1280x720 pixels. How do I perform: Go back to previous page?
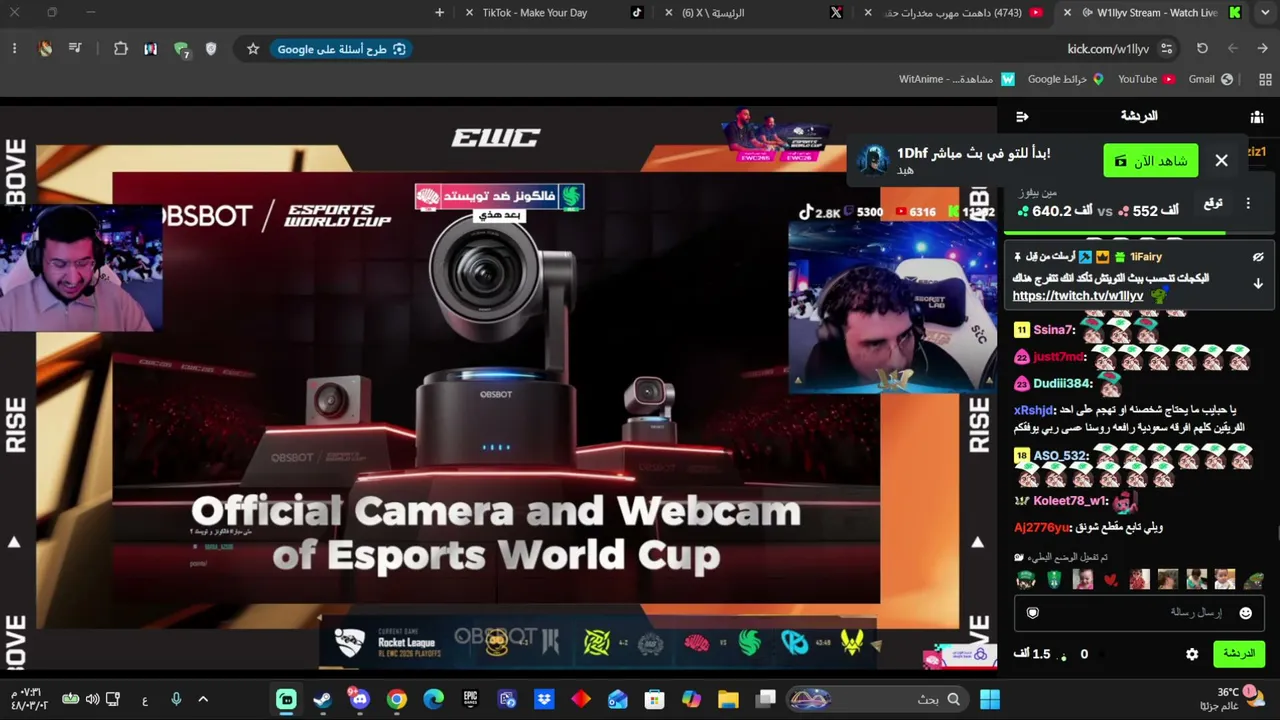(x=1263, y=49)
